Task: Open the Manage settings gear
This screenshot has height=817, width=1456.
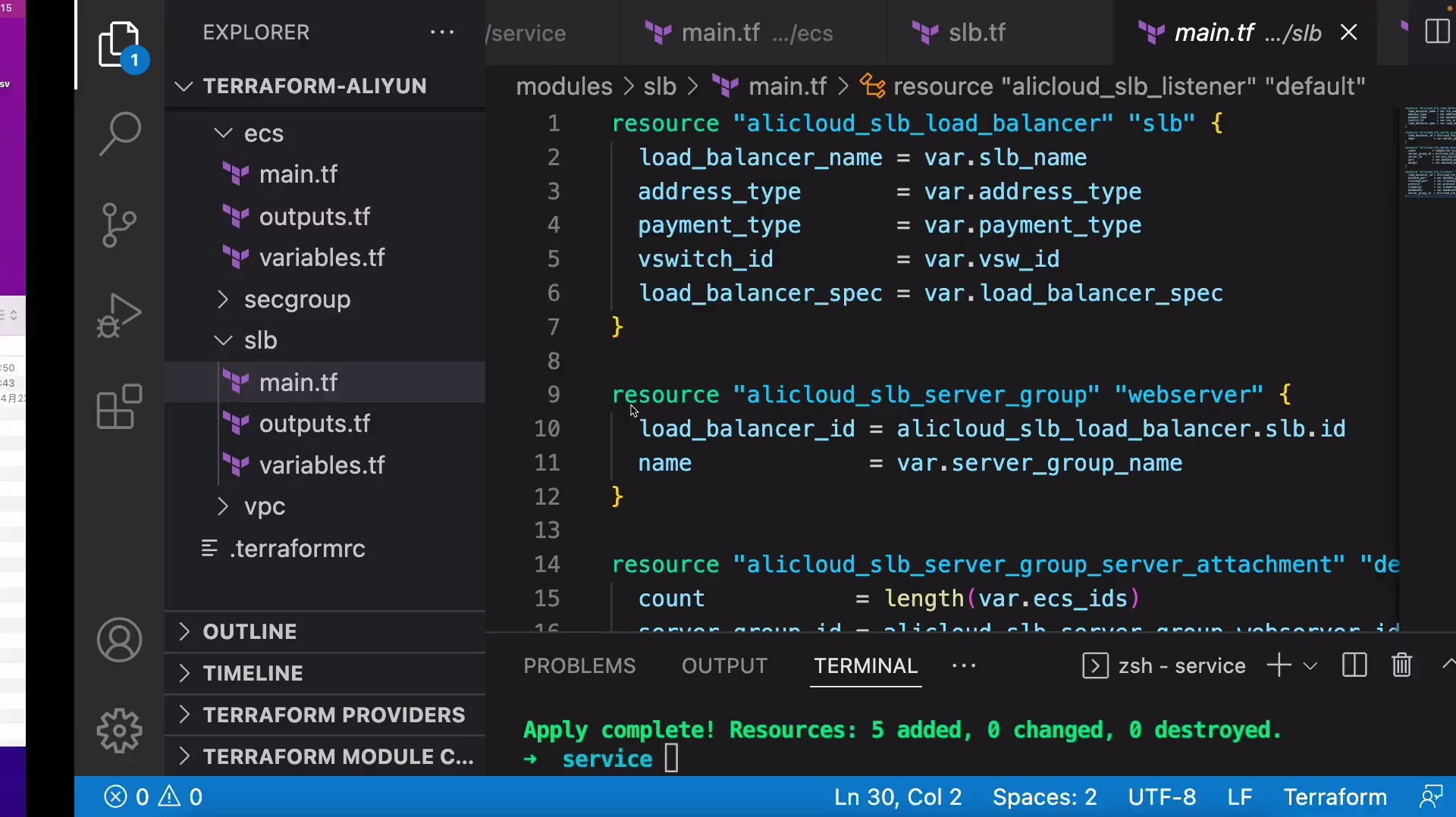Action: [120, 731]
